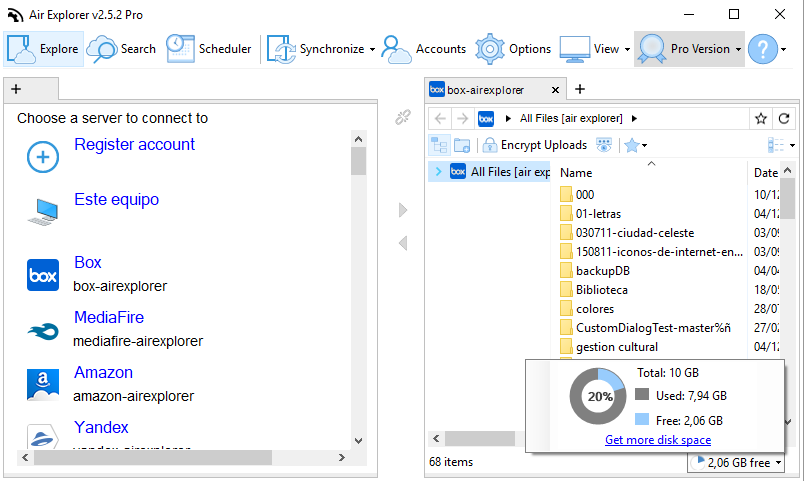Click Get more disk space link
Screen dimensions: 804x481
click(x=658, y=440)
